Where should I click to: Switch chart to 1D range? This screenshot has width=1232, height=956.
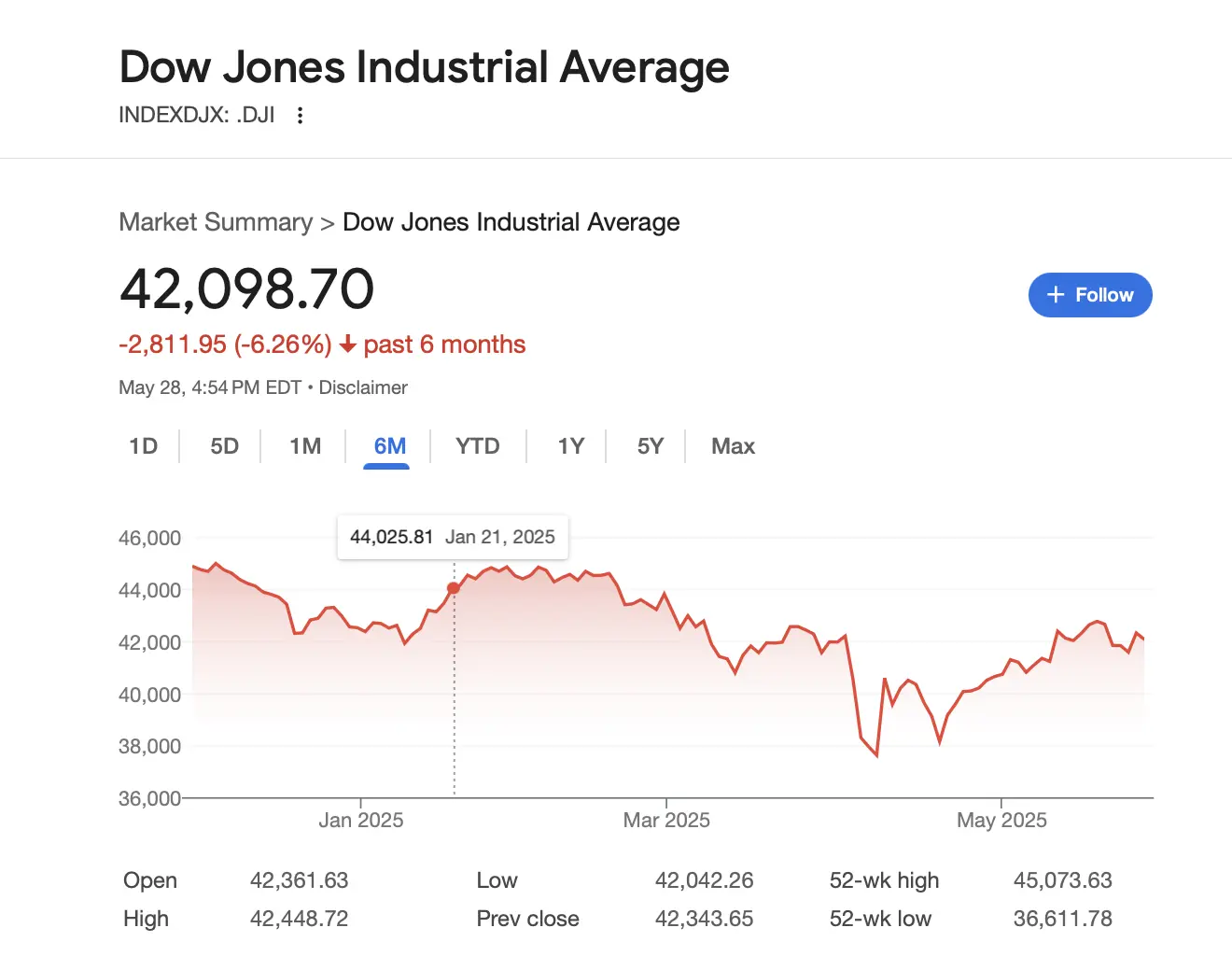pos(143,446)
